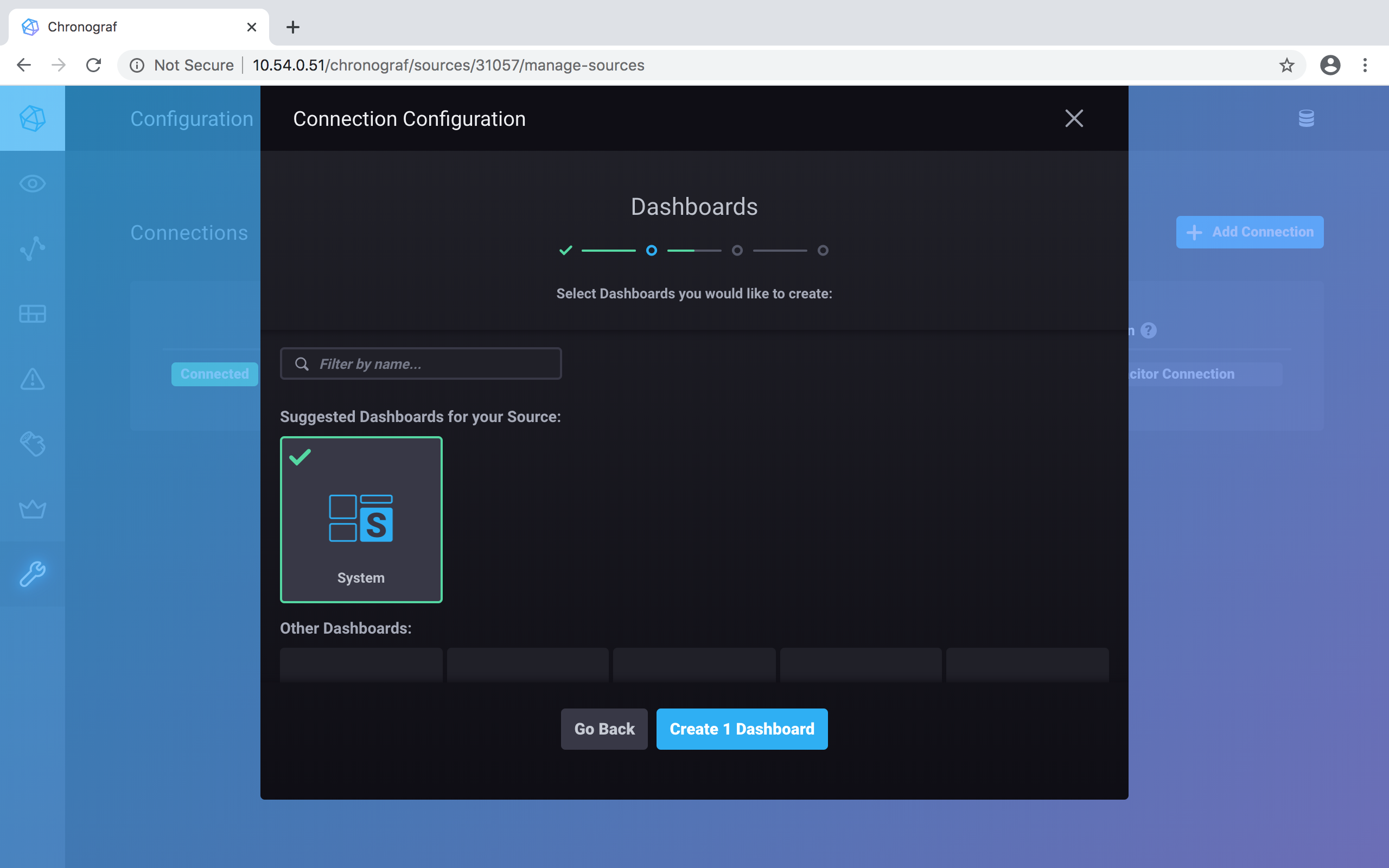
Task: Click the Suggested Dashboards for your Source label
Action: coord(420,416)
